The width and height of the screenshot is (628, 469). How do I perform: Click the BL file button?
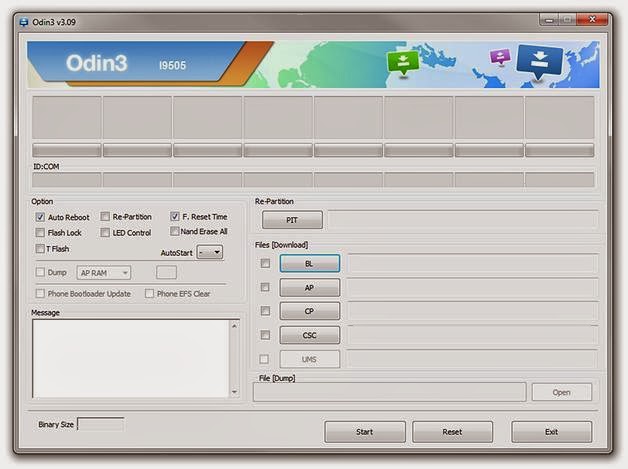click(x=310, y=264)
